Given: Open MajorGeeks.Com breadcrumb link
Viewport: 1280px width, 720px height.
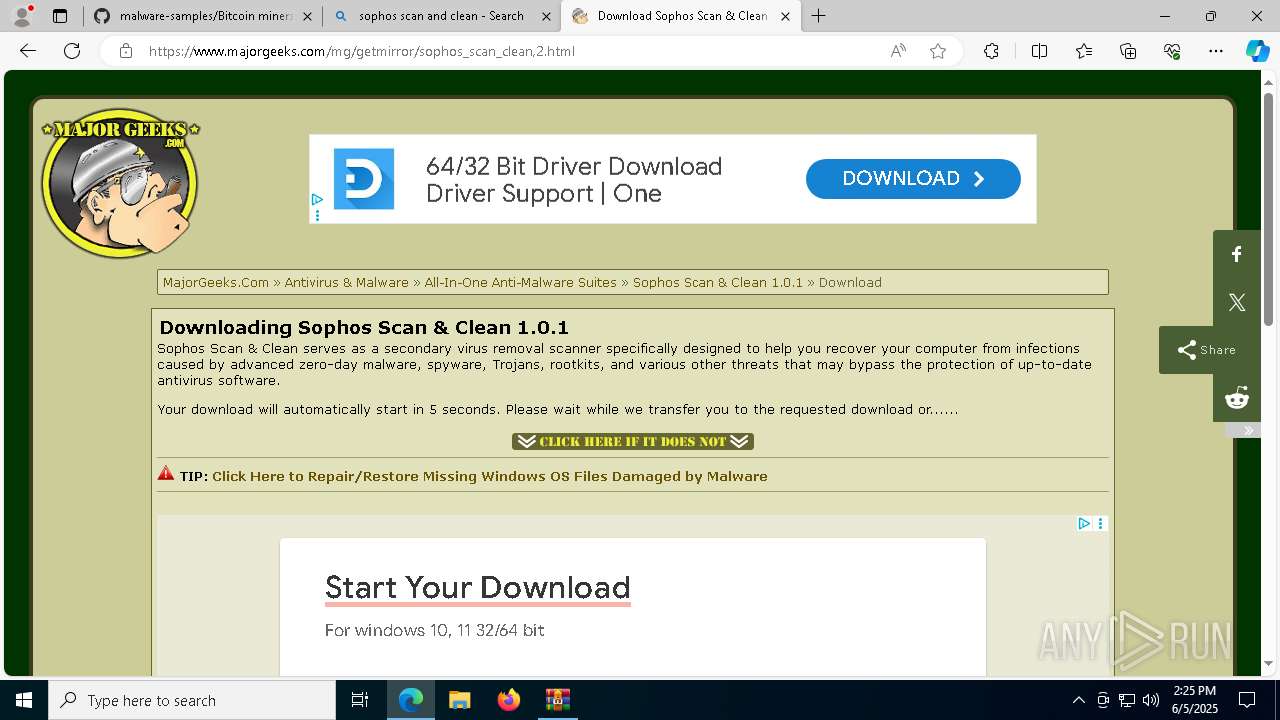Looking at the screenshot, I should click(x=216, y=282).
